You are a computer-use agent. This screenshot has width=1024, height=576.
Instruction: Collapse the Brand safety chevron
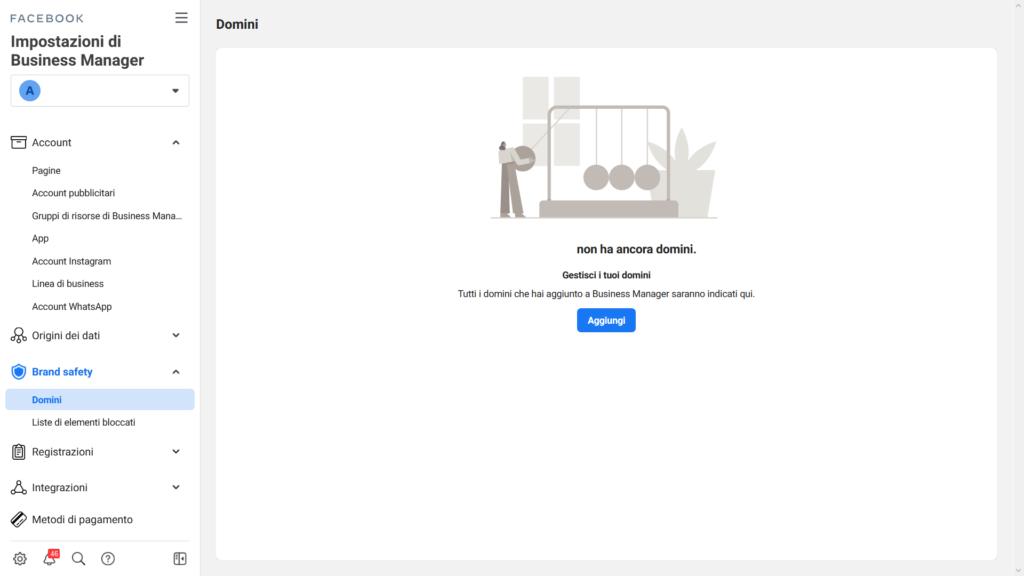[176, 372]
